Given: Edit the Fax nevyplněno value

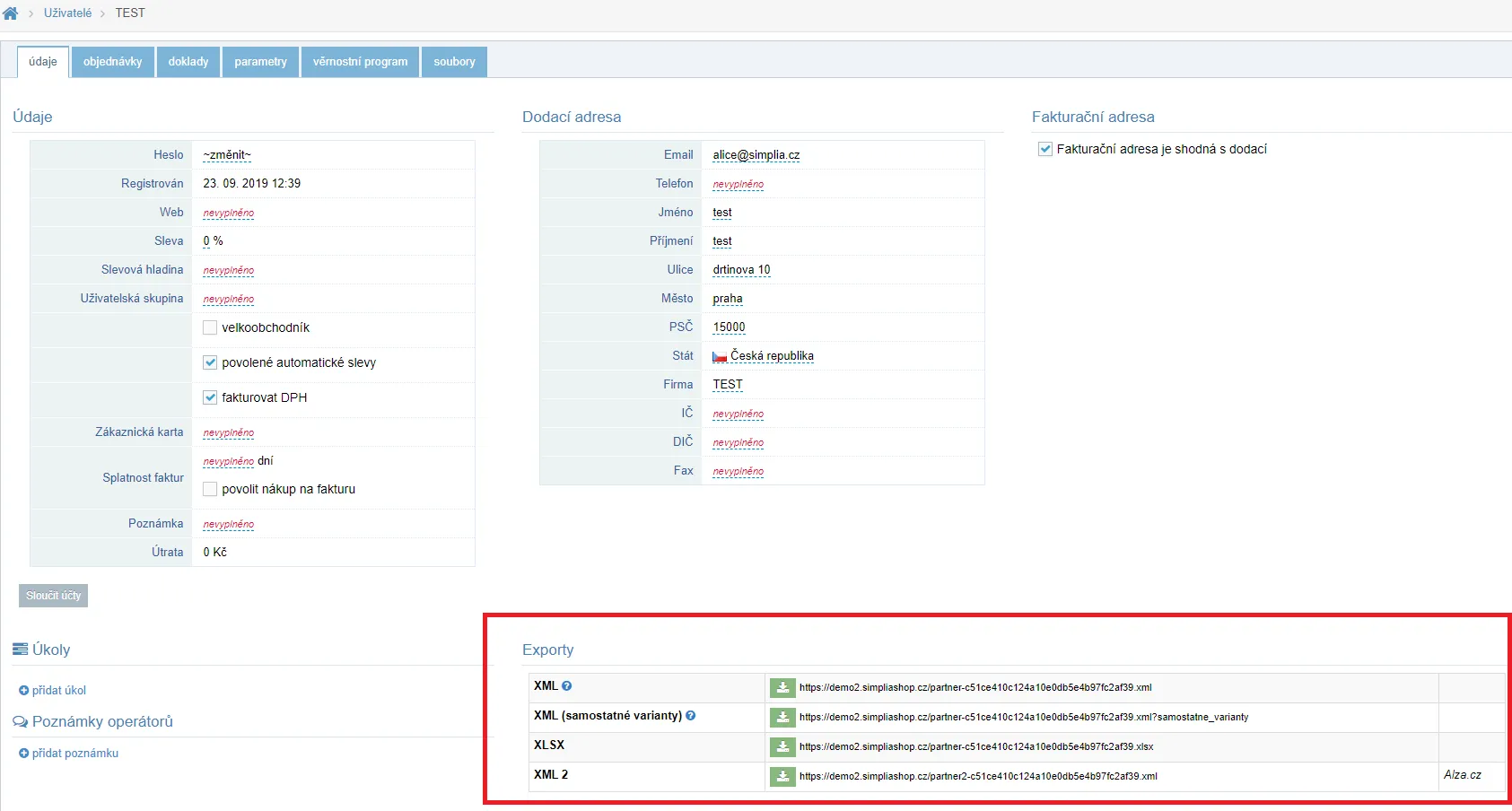Looking at the screenshot, I should click(x=739, y=471).
